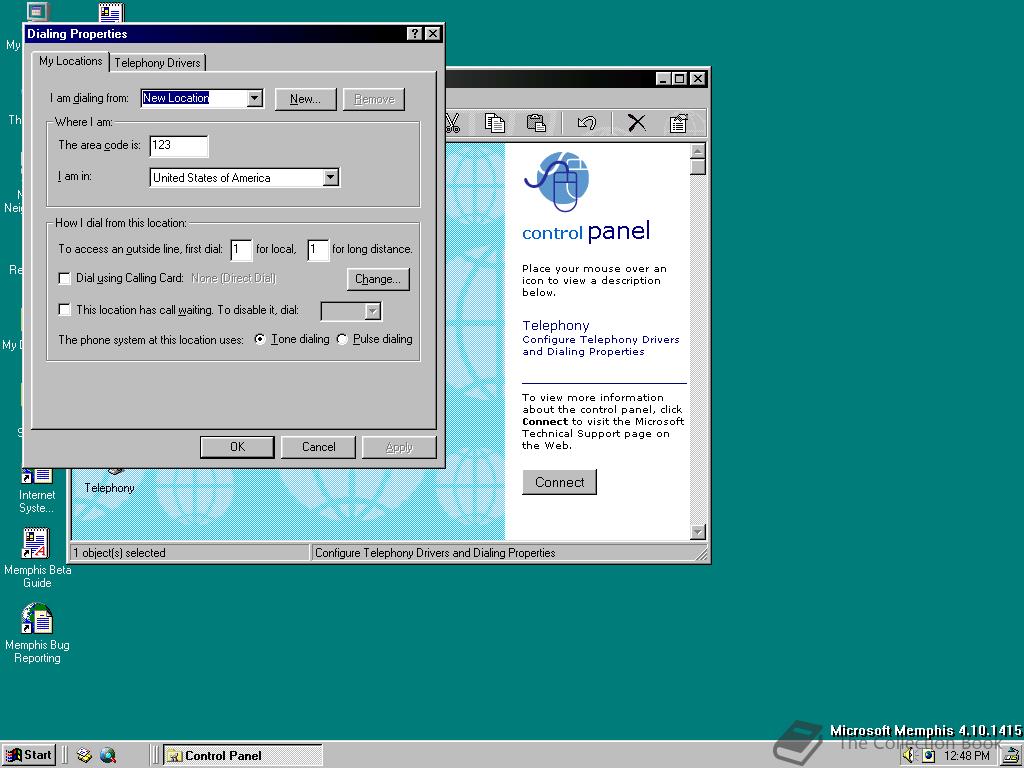Click the New... location button

point(305,99)
